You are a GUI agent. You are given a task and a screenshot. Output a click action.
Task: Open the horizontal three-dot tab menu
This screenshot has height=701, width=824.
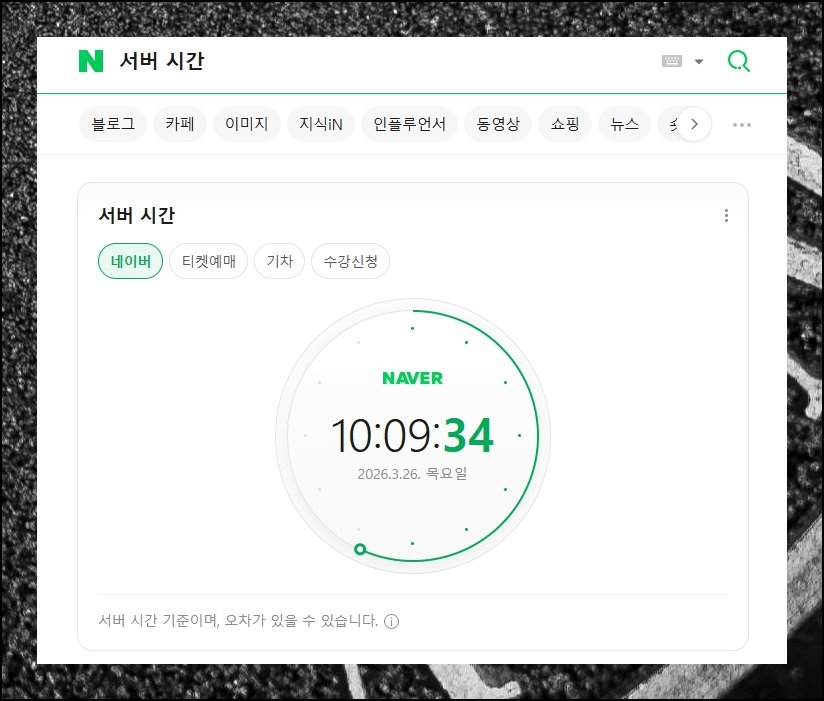pos(741,125)
